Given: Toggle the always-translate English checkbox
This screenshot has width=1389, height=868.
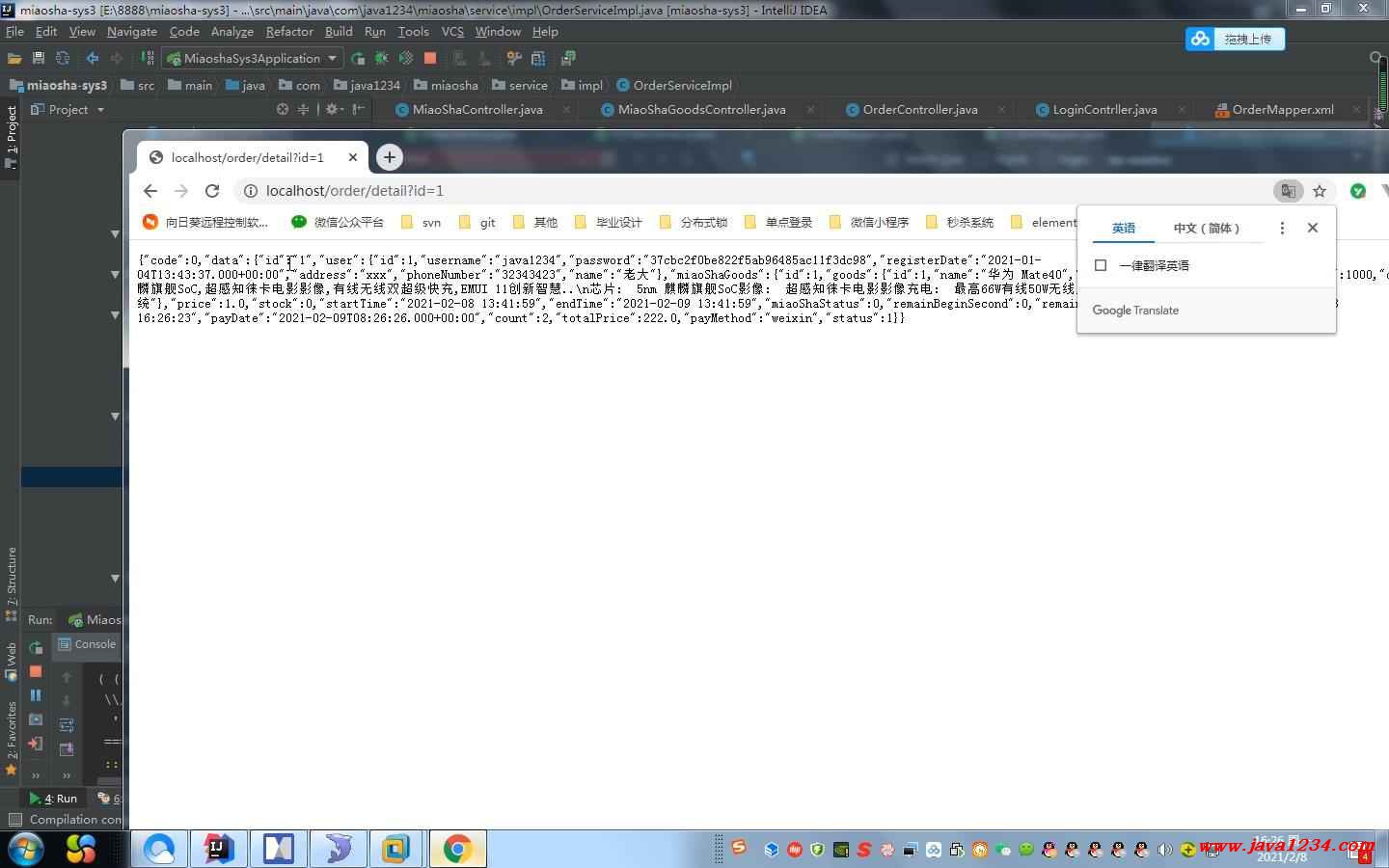Looking at the screenshot, I should pyautogui.click(x=1101, y=265).
